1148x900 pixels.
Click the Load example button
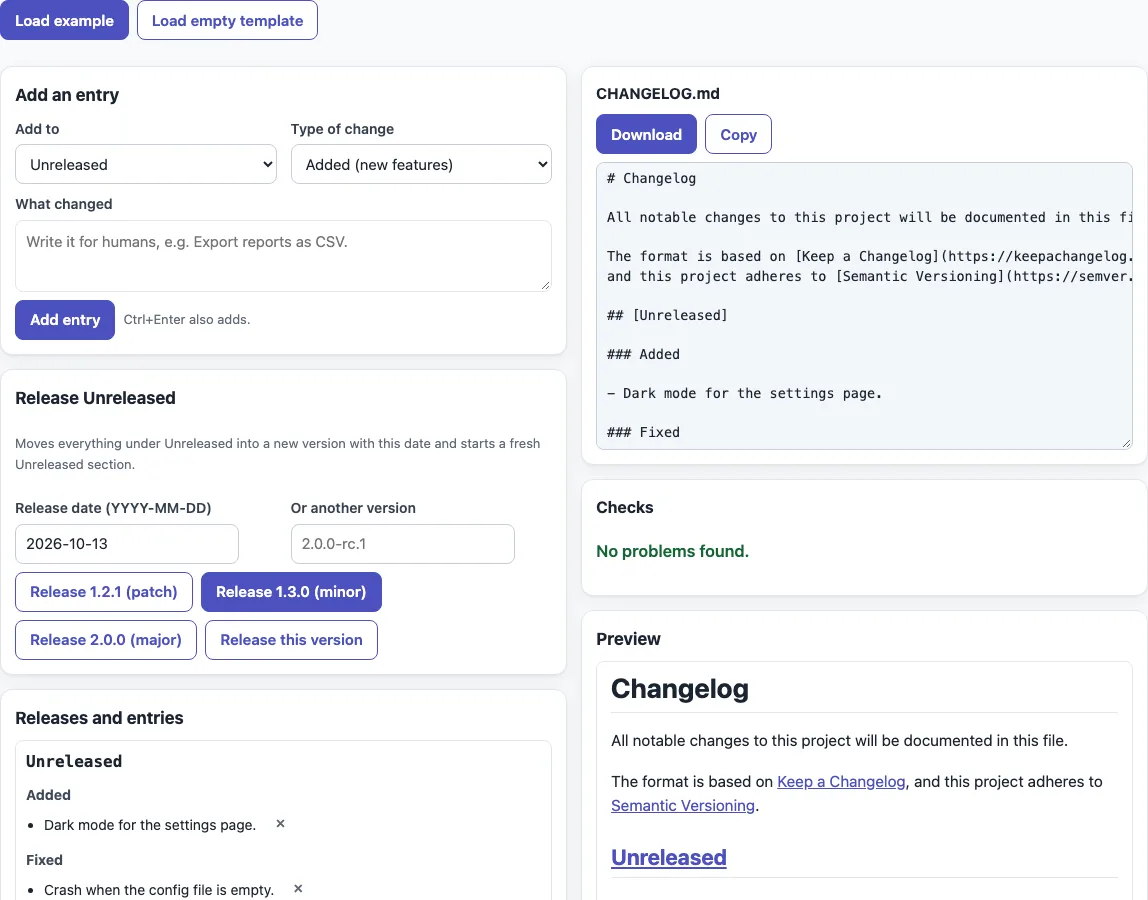click(x=64, y=21)
